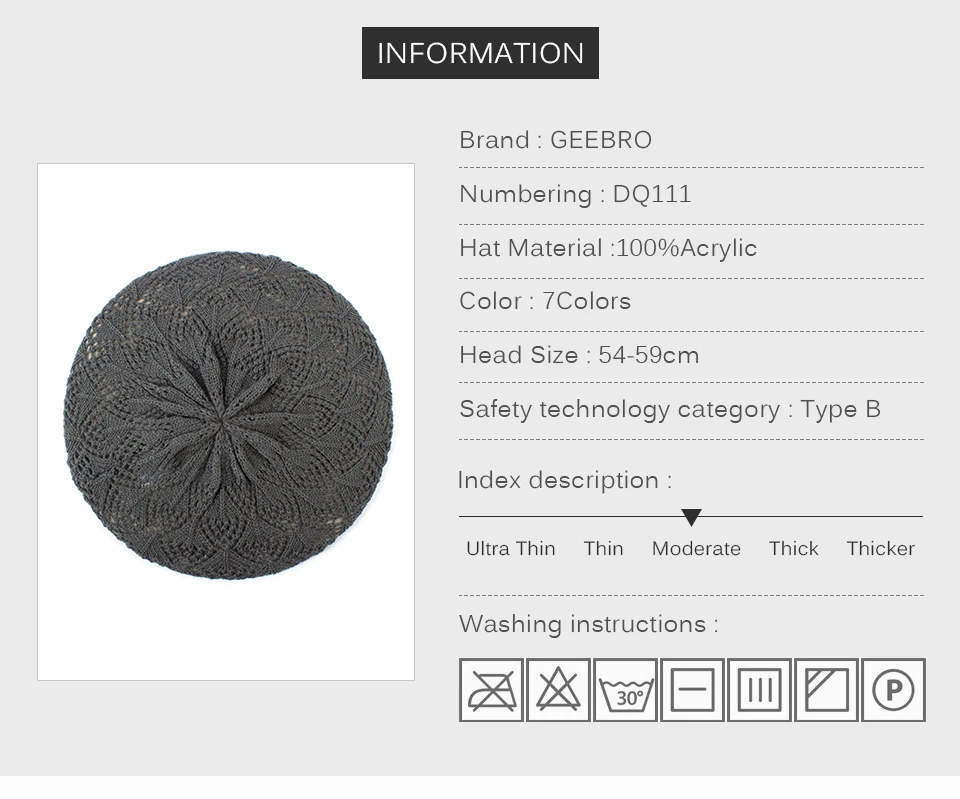Click 'Safety technology category : Type B'

pyautogui.click(x=670, y=409)
